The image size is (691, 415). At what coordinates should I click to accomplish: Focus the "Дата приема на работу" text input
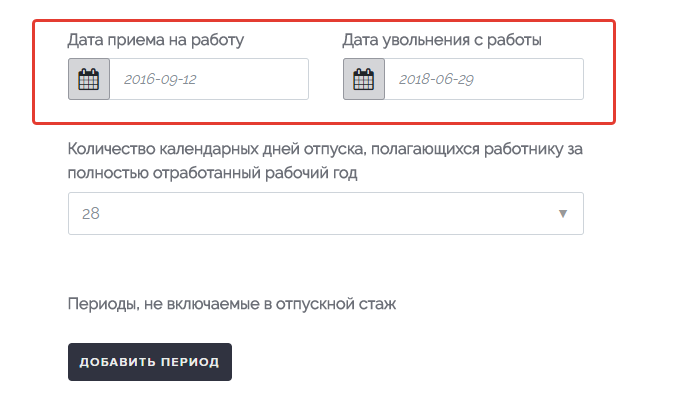(209, 79)
